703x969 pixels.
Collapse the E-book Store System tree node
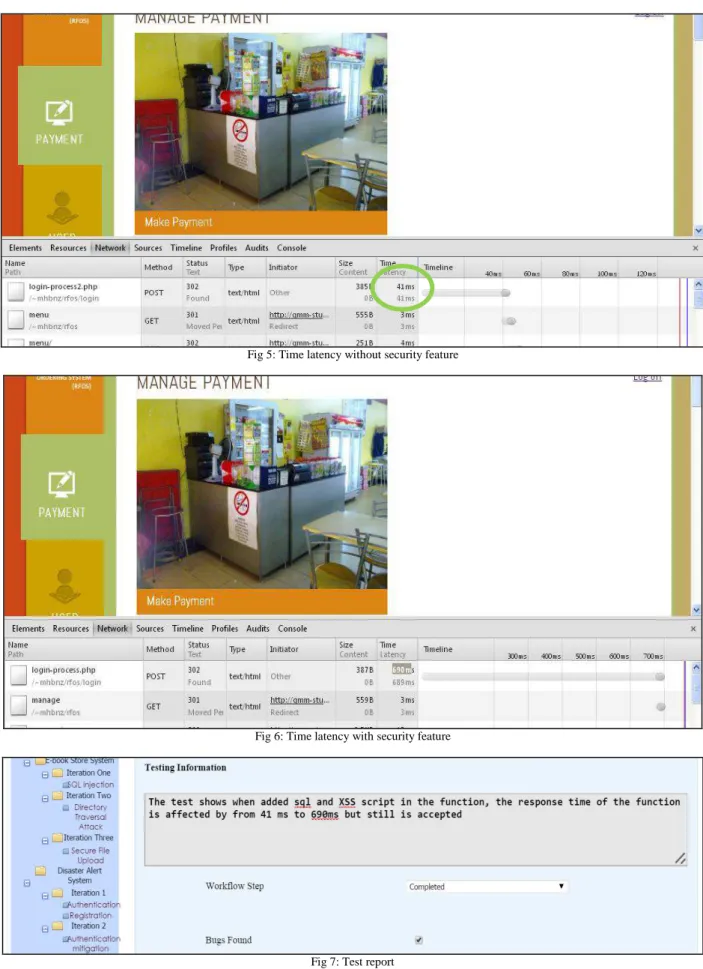click(x=27, y=763)
